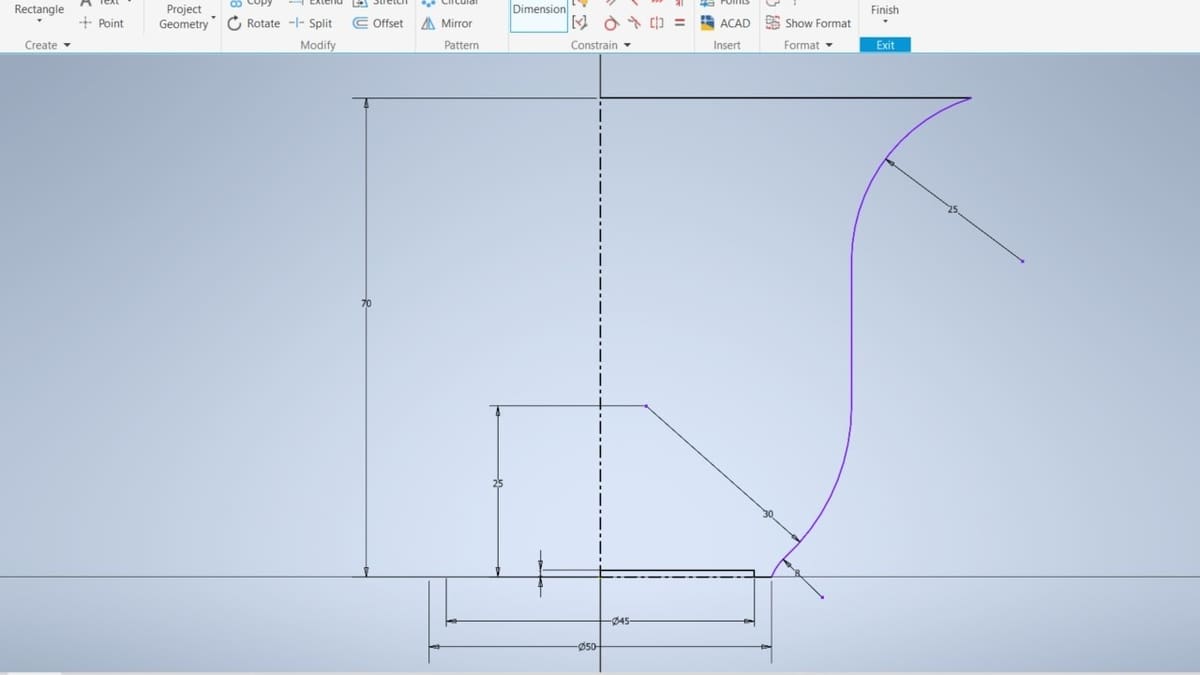Screen dimensions: 1200x675
Task: Switch to the Pattern panel group
Action: (460, 45)
